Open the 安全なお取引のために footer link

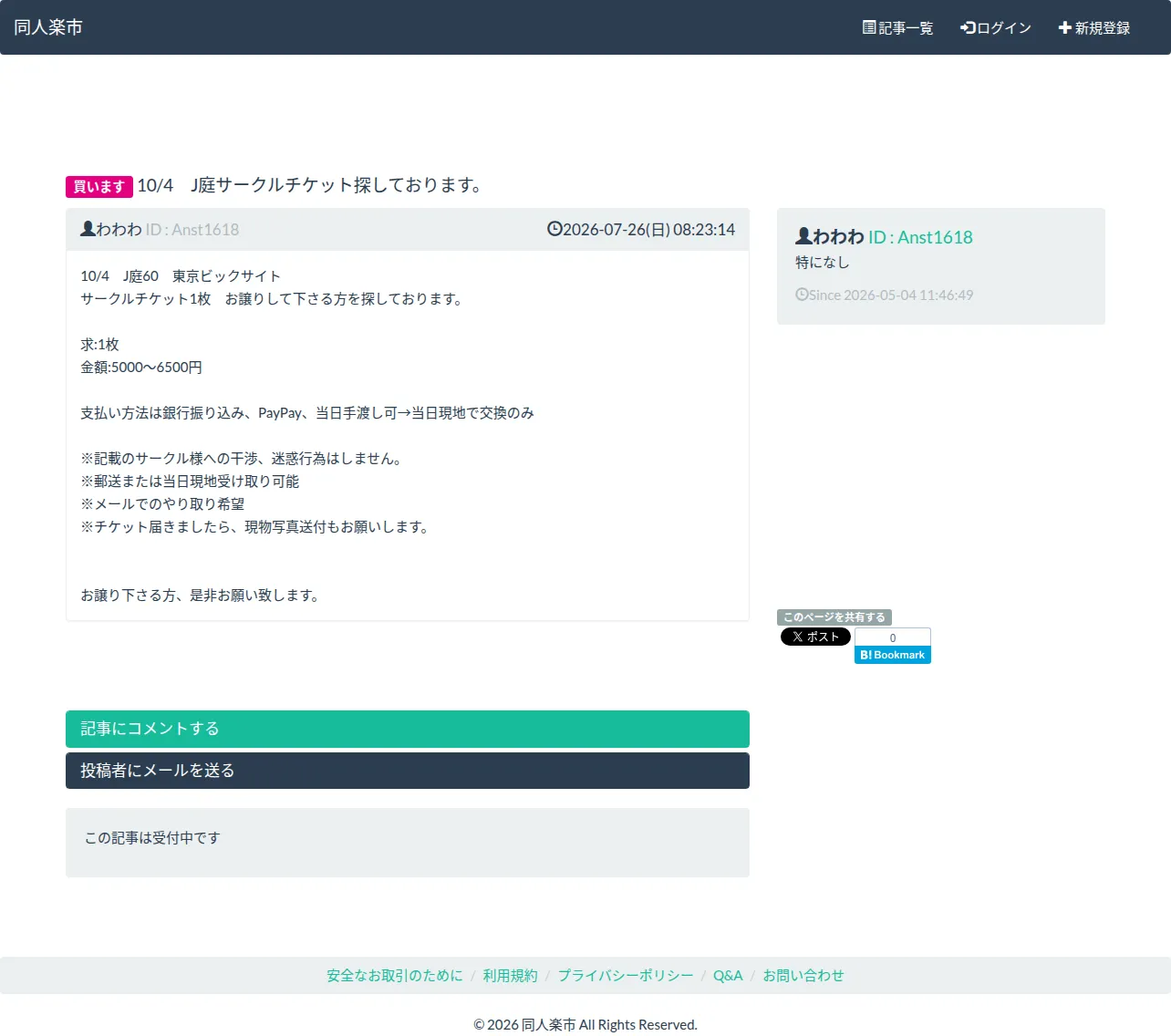click(395, 976)
